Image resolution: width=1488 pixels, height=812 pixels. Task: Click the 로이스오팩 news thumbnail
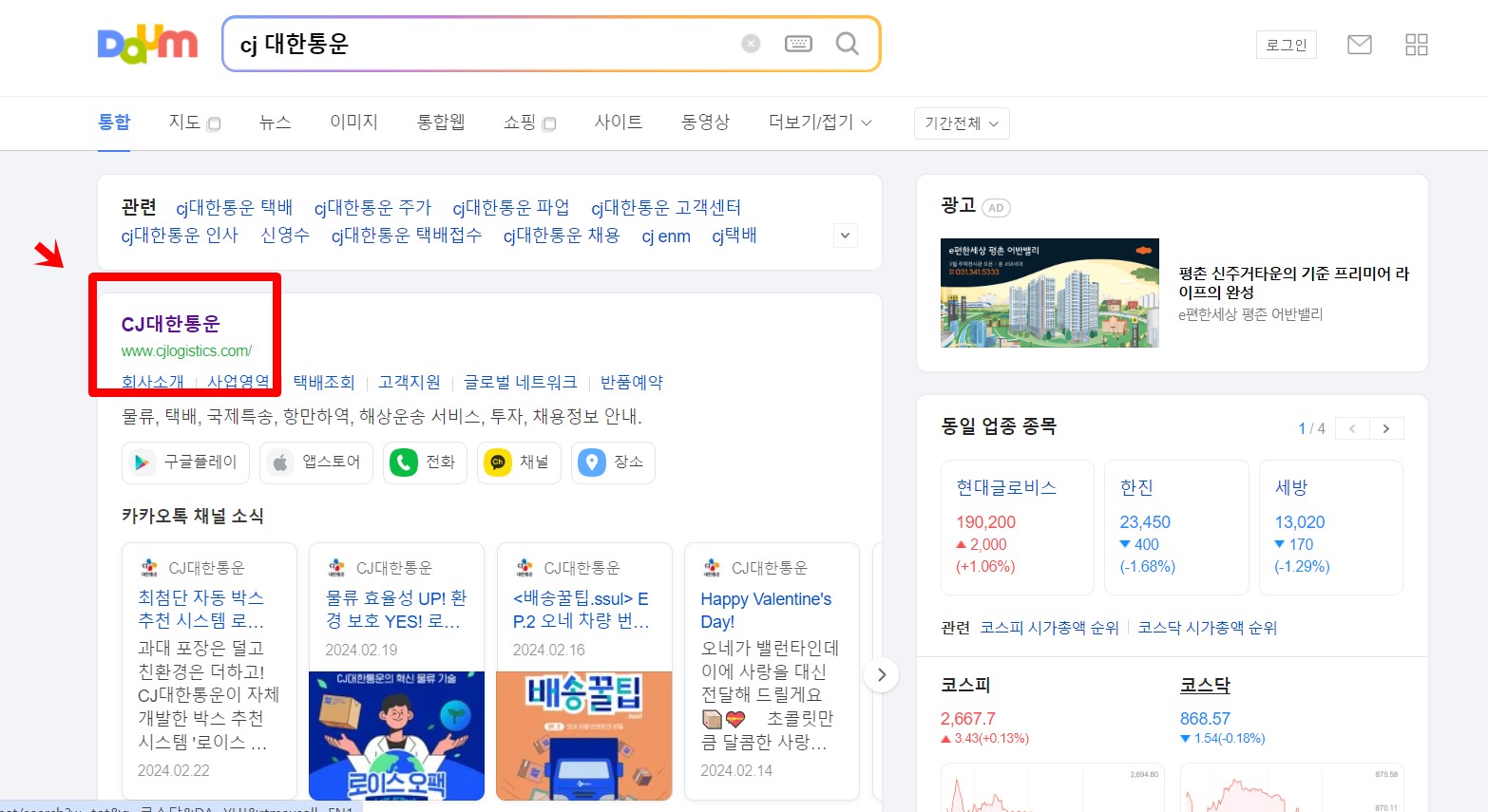click(396, 736)
